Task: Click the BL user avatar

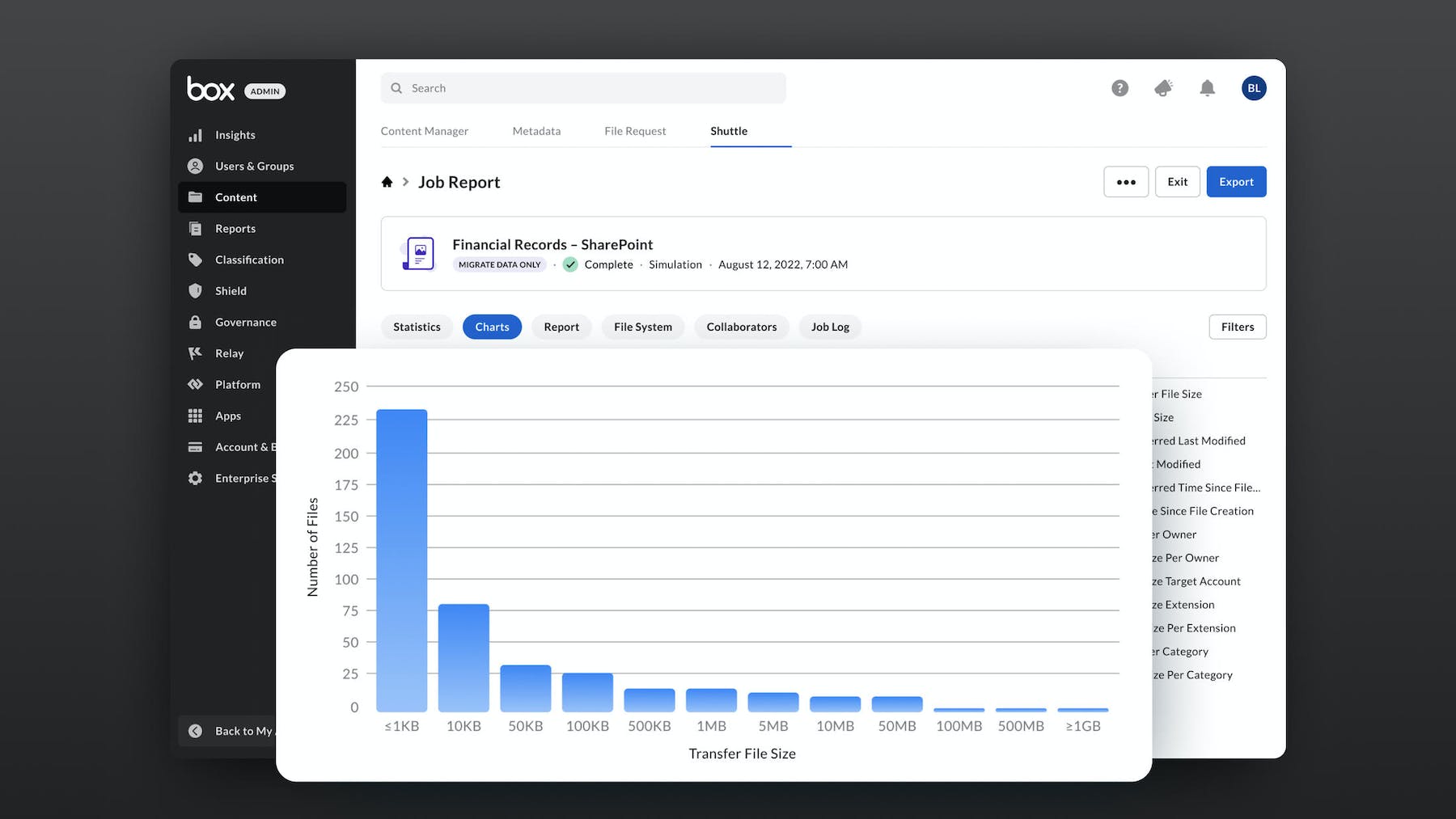Action: coord(1253,88)
